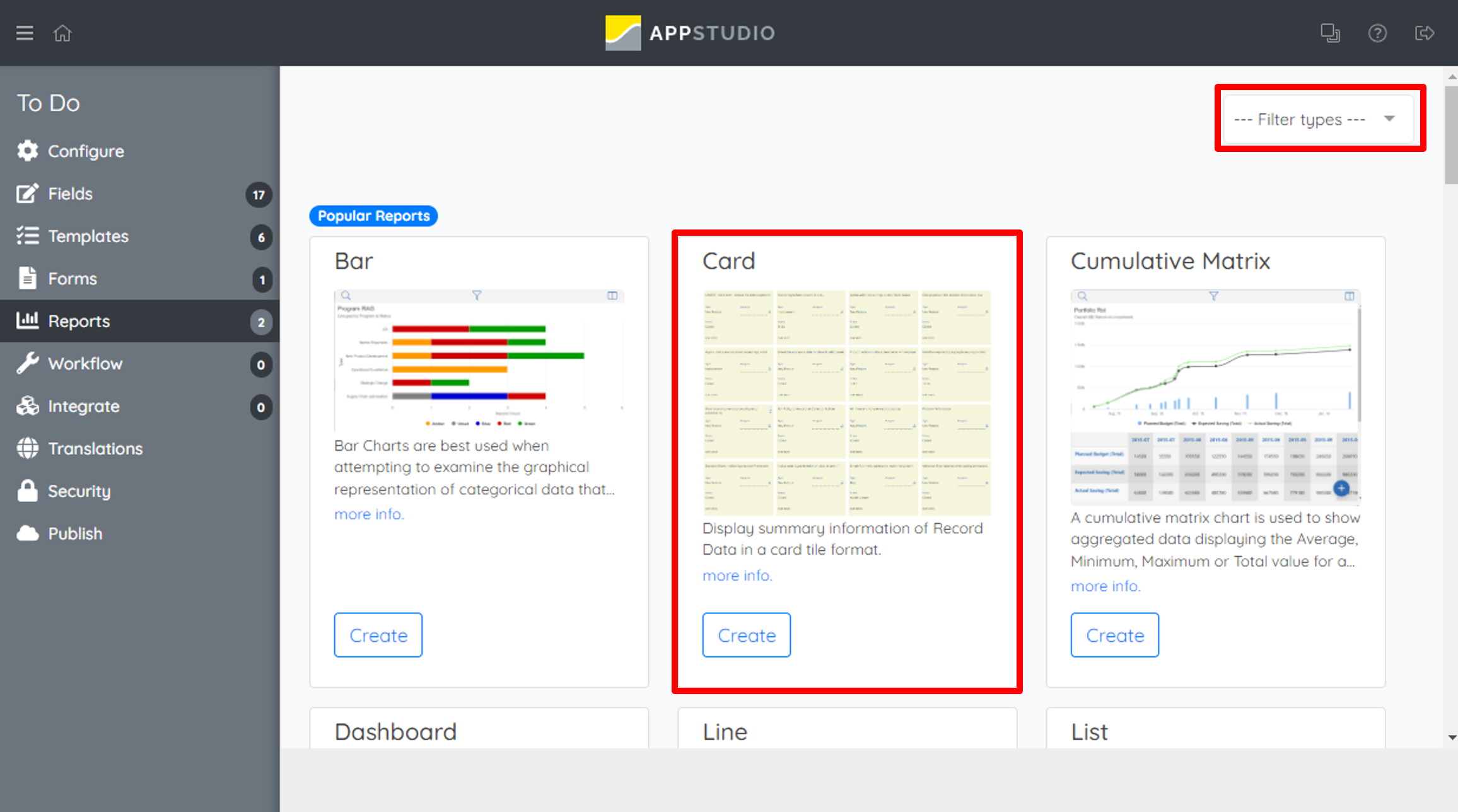Click the hamburger menu icon
The height and width of the screenshot is (812, 1458).
[x=25, y=33]
